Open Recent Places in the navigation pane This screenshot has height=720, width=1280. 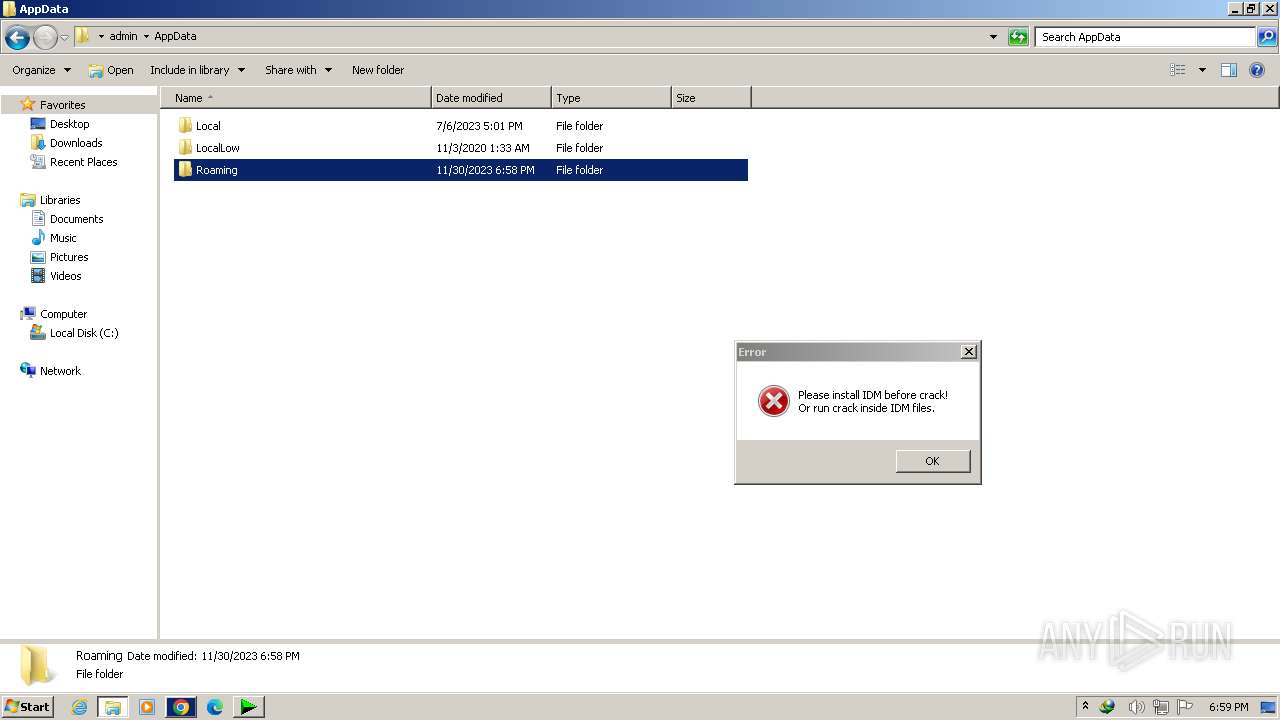[84, 162]
